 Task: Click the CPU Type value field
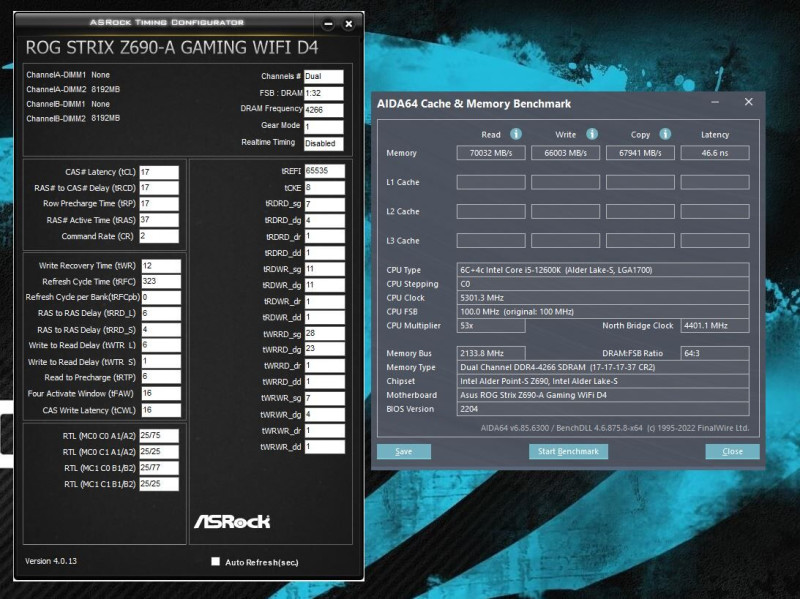pyautogui.click(x=603, y=270)
